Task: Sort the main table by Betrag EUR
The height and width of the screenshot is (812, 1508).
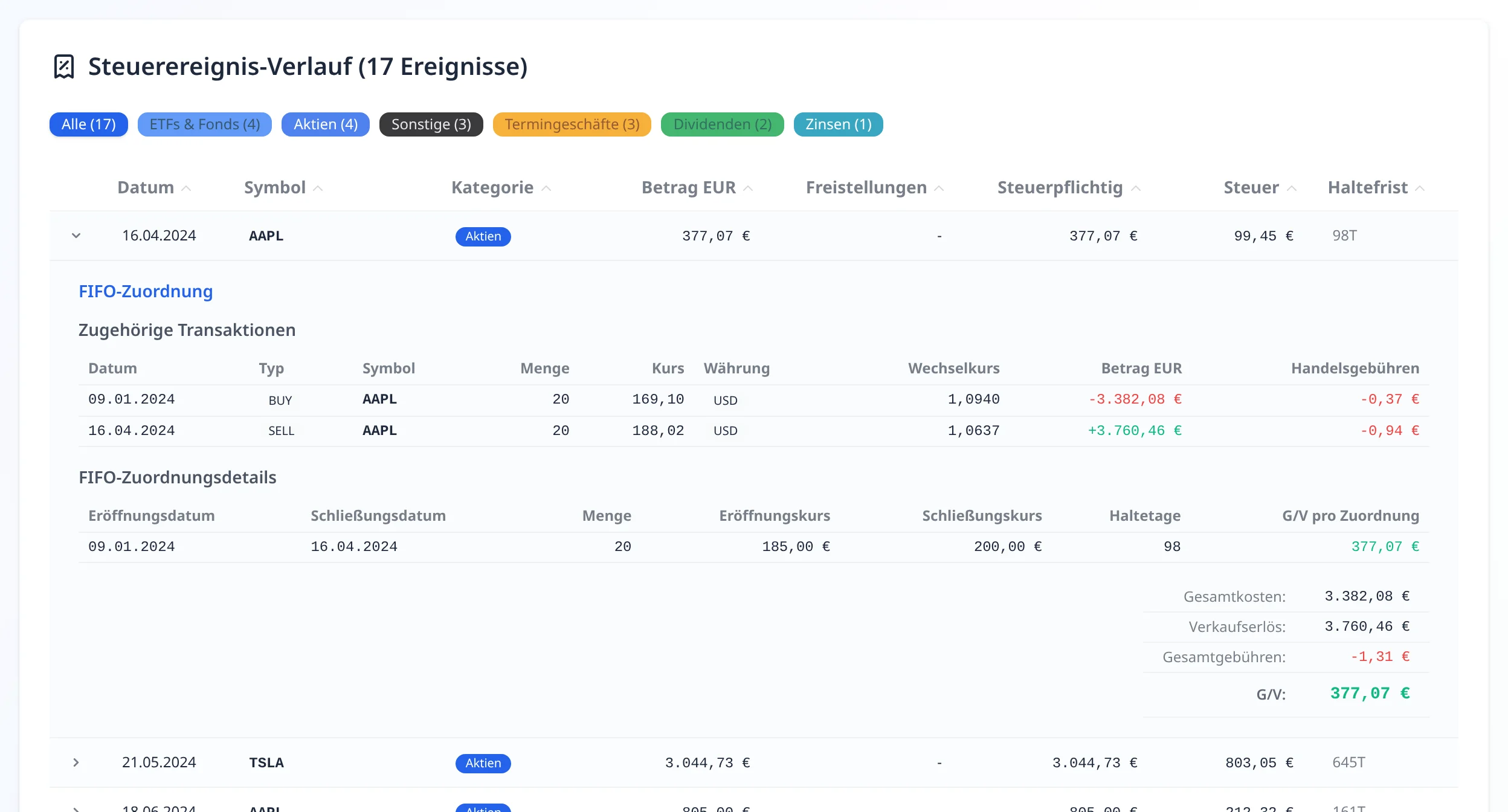Action: coord(689,188)
